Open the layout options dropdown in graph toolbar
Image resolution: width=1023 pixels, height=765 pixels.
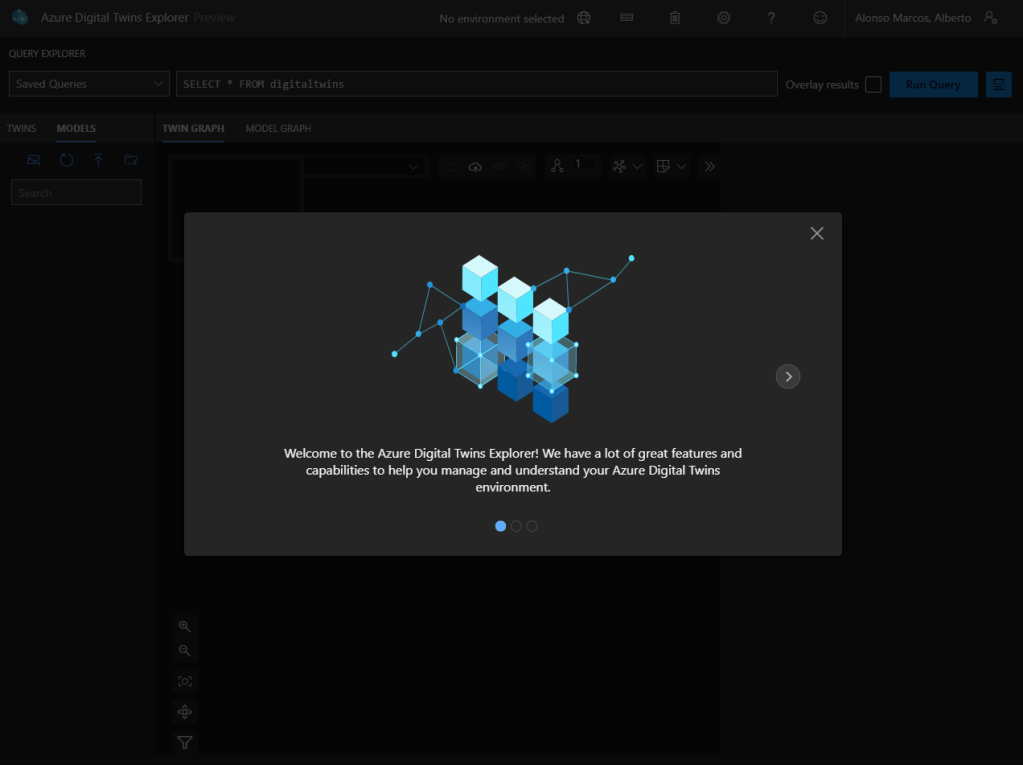[628, 167]
